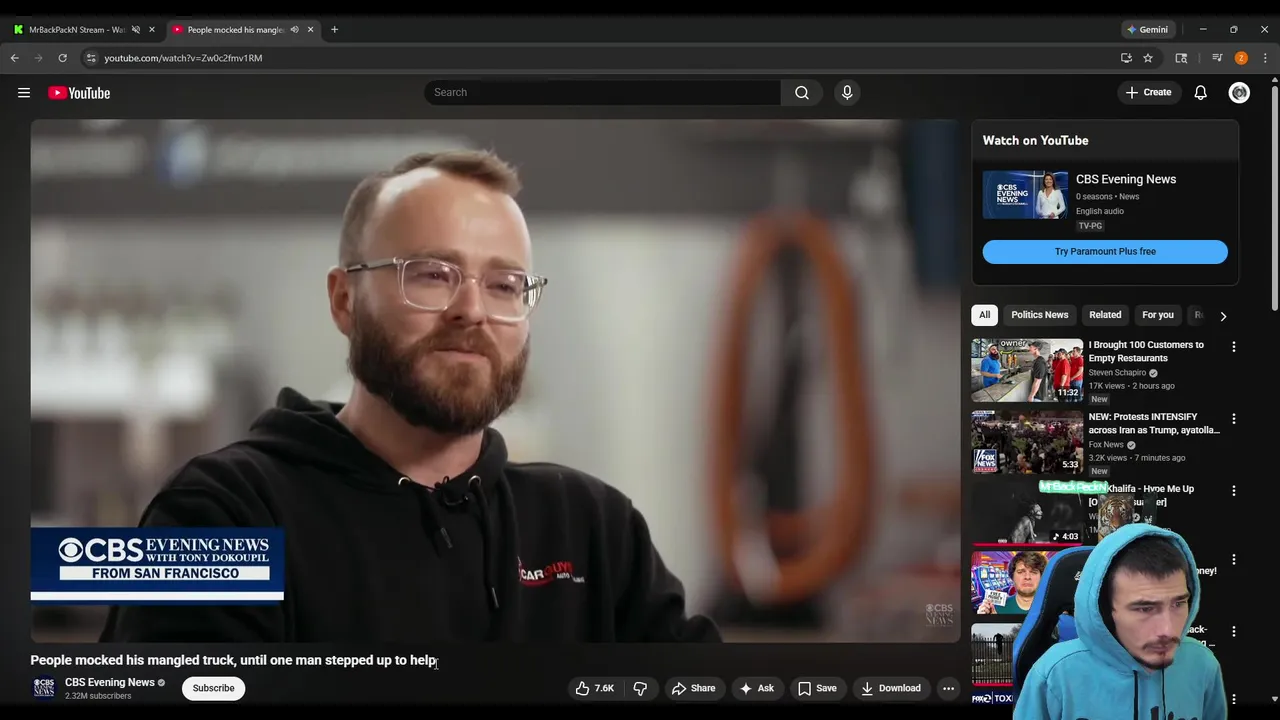The image size is (1280, 720).
Task: Open 'NEW: Protests INTENSIFY across Iran' title
Action: point(1154,423)
